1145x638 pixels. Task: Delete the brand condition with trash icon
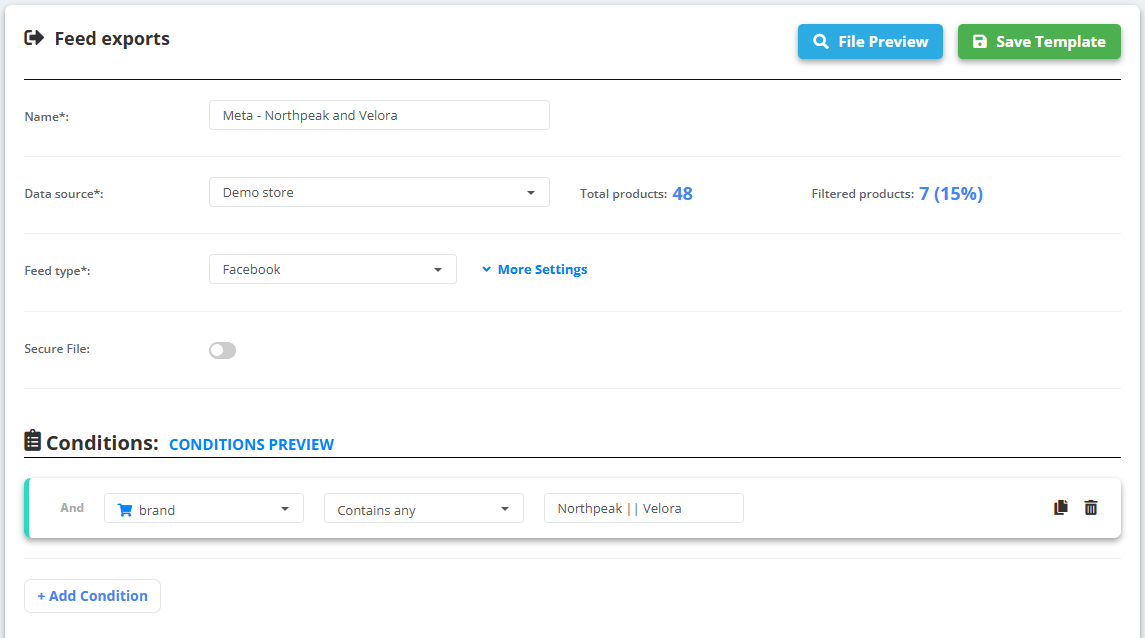[x=1091, y=507]
